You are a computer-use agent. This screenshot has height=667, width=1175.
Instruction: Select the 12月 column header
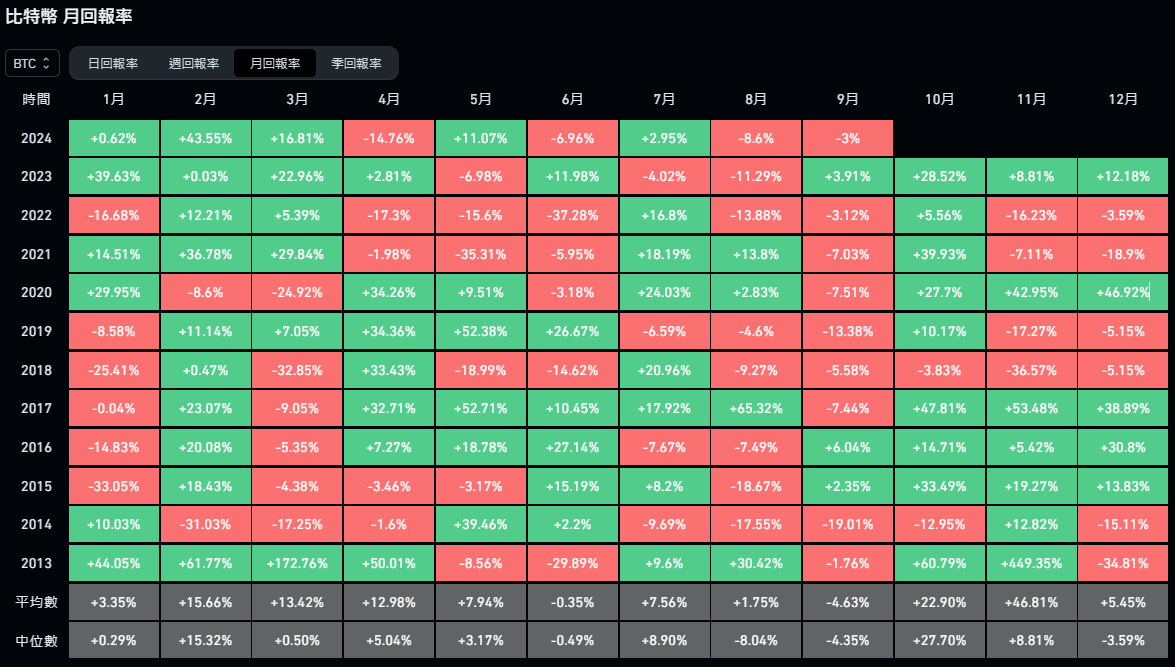pos(1123,99)
